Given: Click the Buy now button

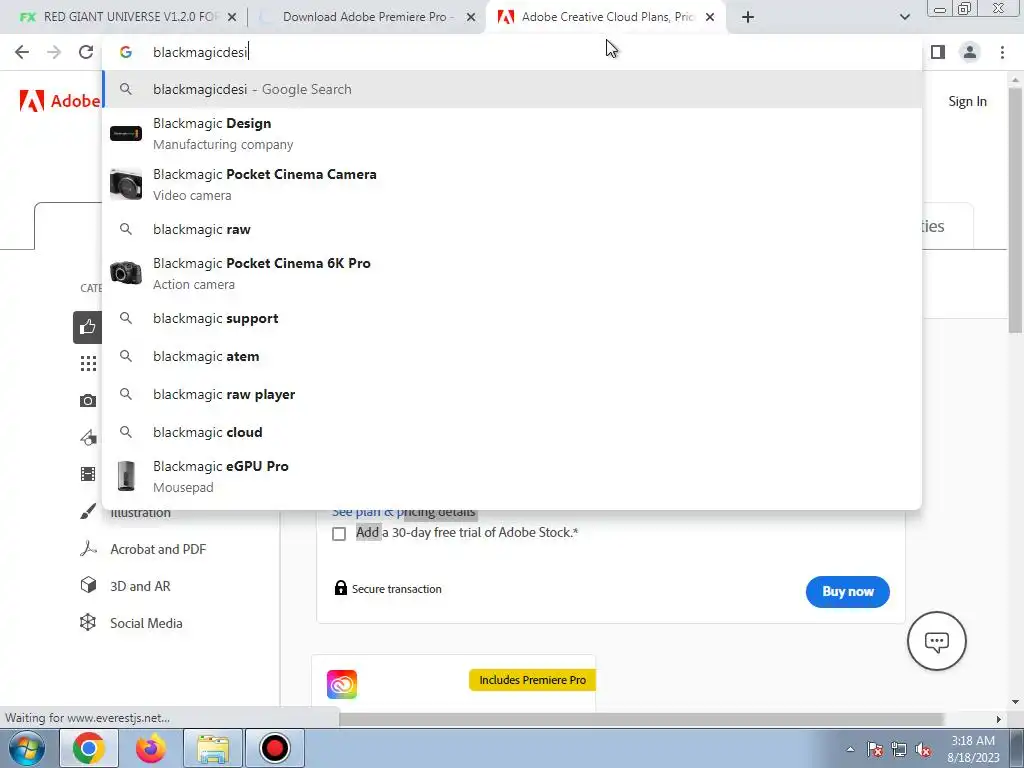Looking at the screenshot, I should coord(847,592).
